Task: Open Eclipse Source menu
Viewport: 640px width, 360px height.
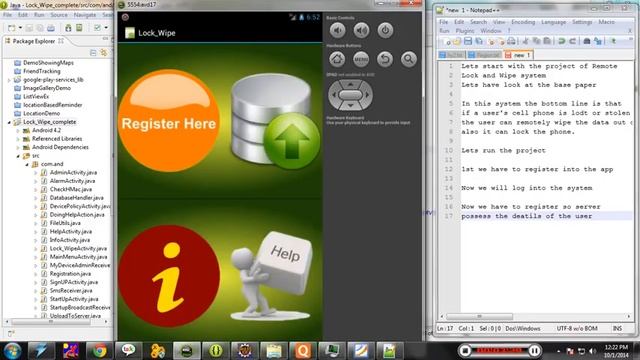Action: [x=59, y=15]
